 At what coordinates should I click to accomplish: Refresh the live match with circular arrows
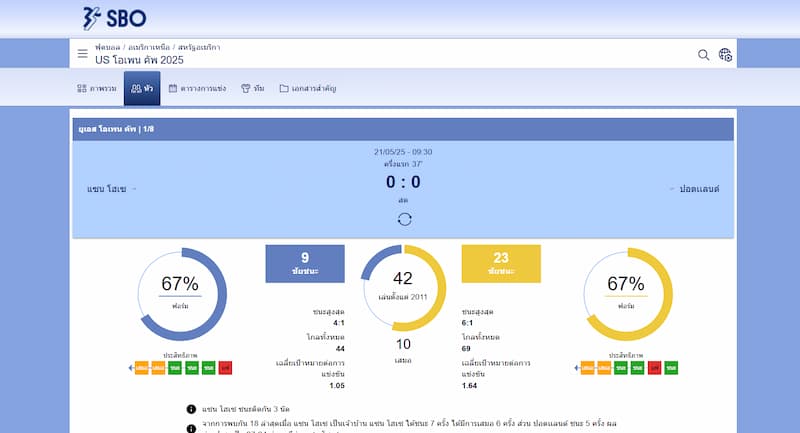pyautogui.click(x=405, y=219)
